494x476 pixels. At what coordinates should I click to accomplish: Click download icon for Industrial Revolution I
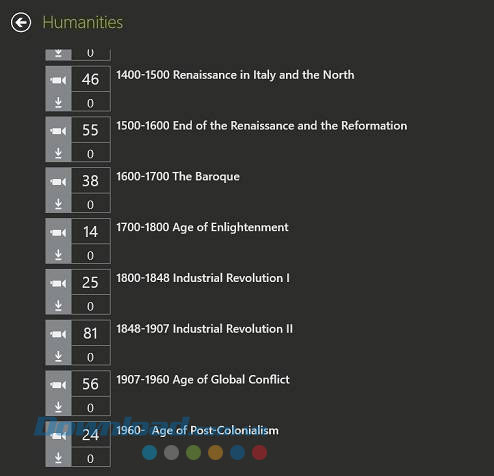click(x=58, y=306)
